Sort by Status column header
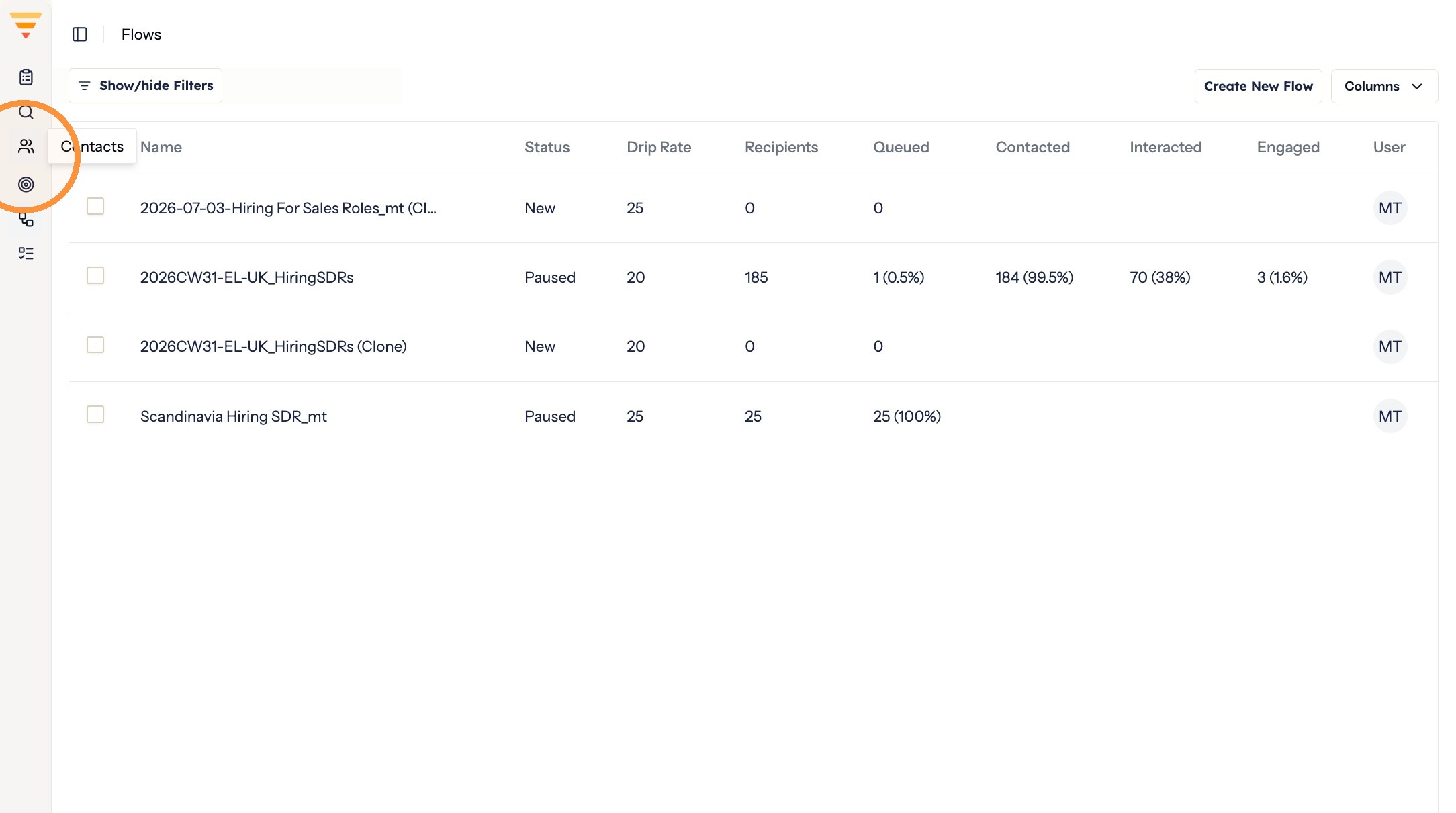Viewport: 1456px width, 813px height. [x=547, y=147]
